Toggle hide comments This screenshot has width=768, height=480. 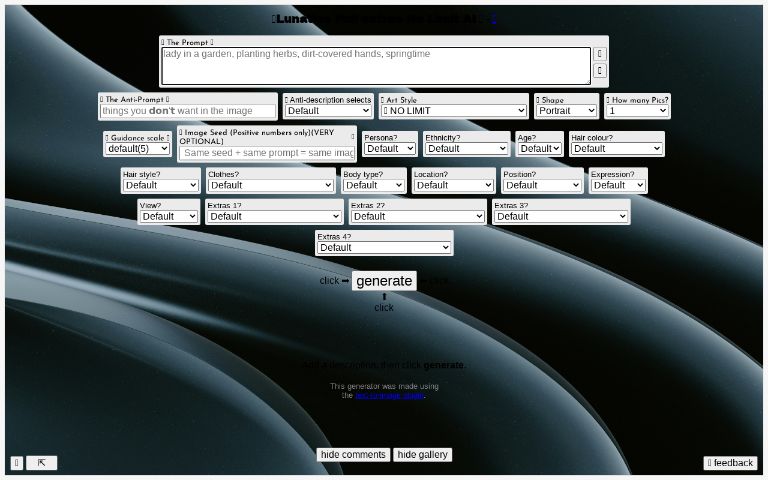[353, 455]
